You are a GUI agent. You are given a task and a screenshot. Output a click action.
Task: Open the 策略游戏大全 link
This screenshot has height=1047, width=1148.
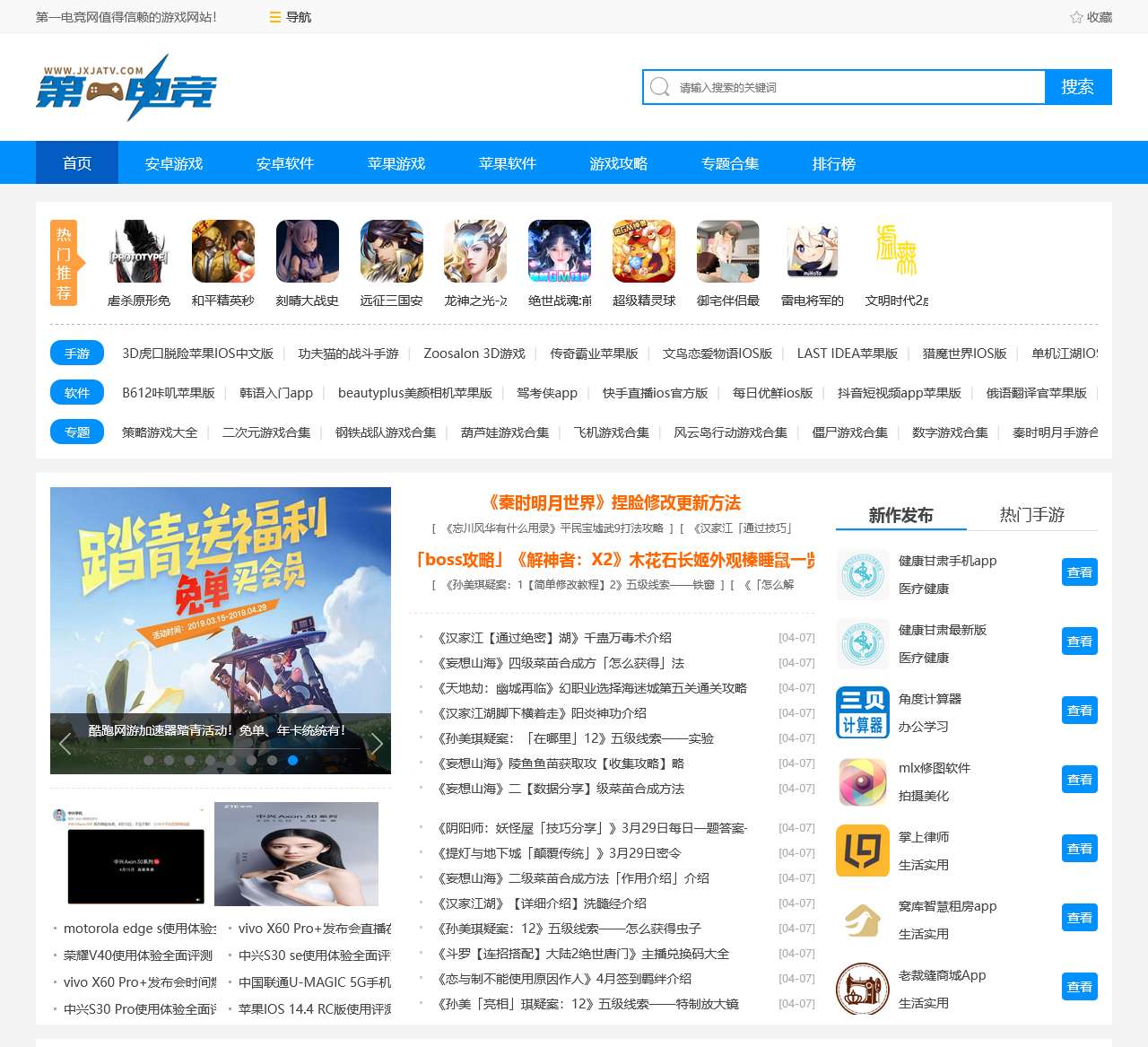coord(160,432)
